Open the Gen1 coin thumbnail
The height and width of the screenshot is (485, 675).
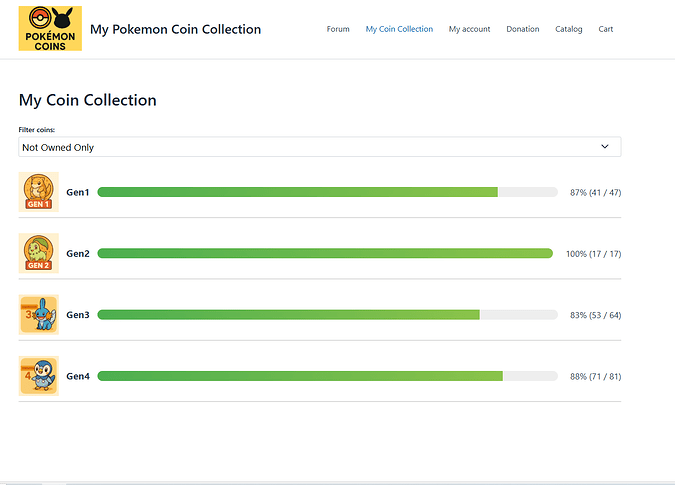(39, 192)
